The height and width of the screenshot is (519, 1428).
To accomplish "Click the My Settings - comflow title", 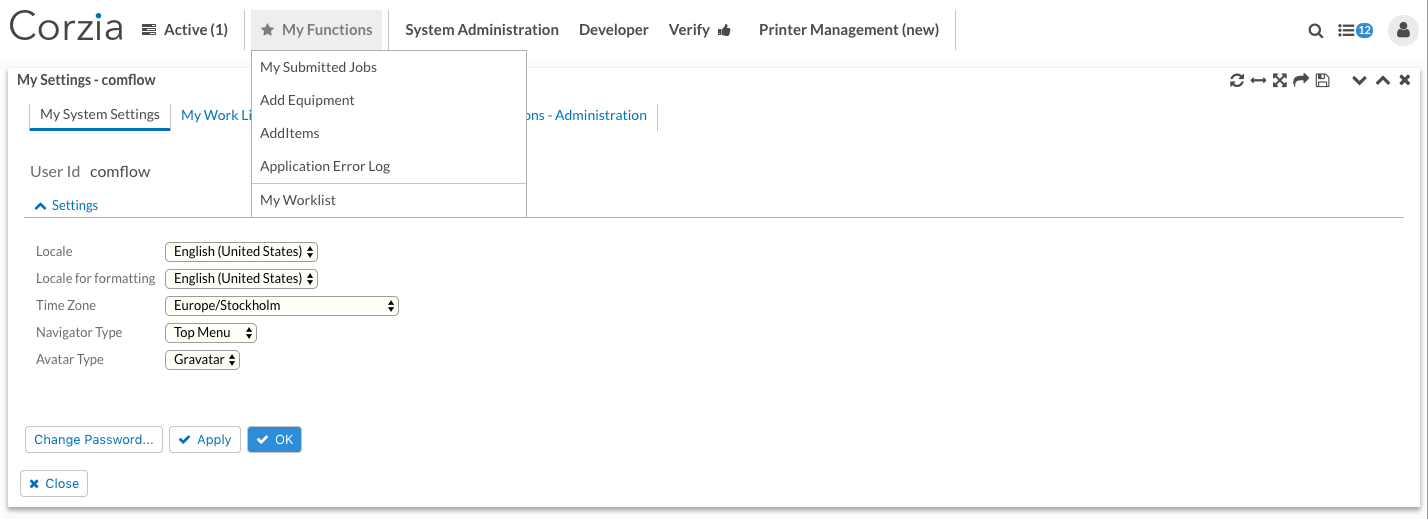I will tap(86, 80).
